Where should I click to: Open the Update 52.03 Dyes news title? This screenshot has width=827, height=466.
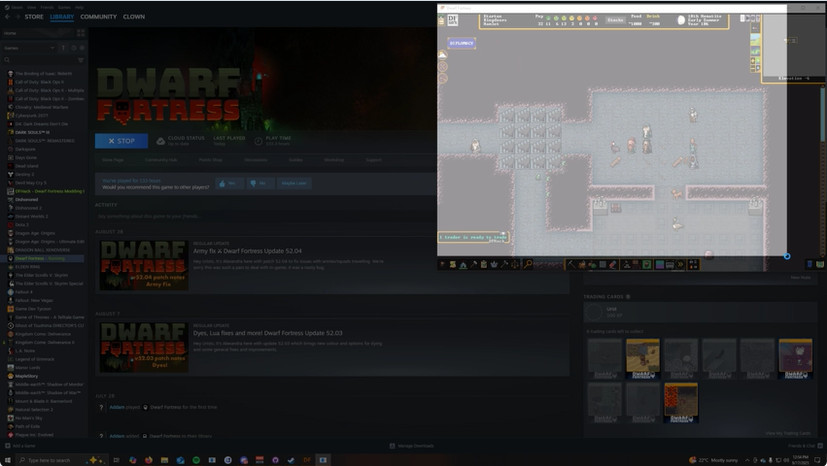[267, 333]
